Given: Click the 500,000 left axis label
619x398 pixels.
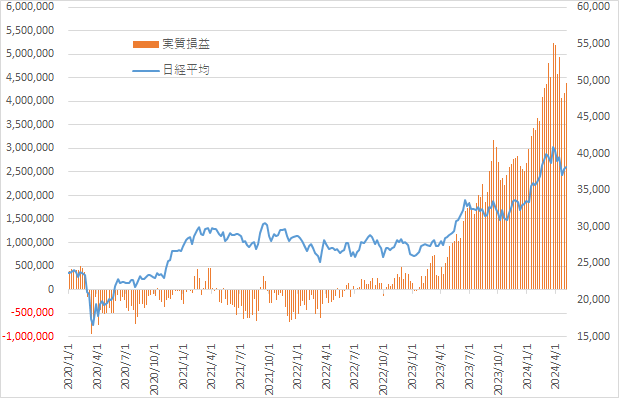Looking at the screenshot, I should tap(35, 266).
